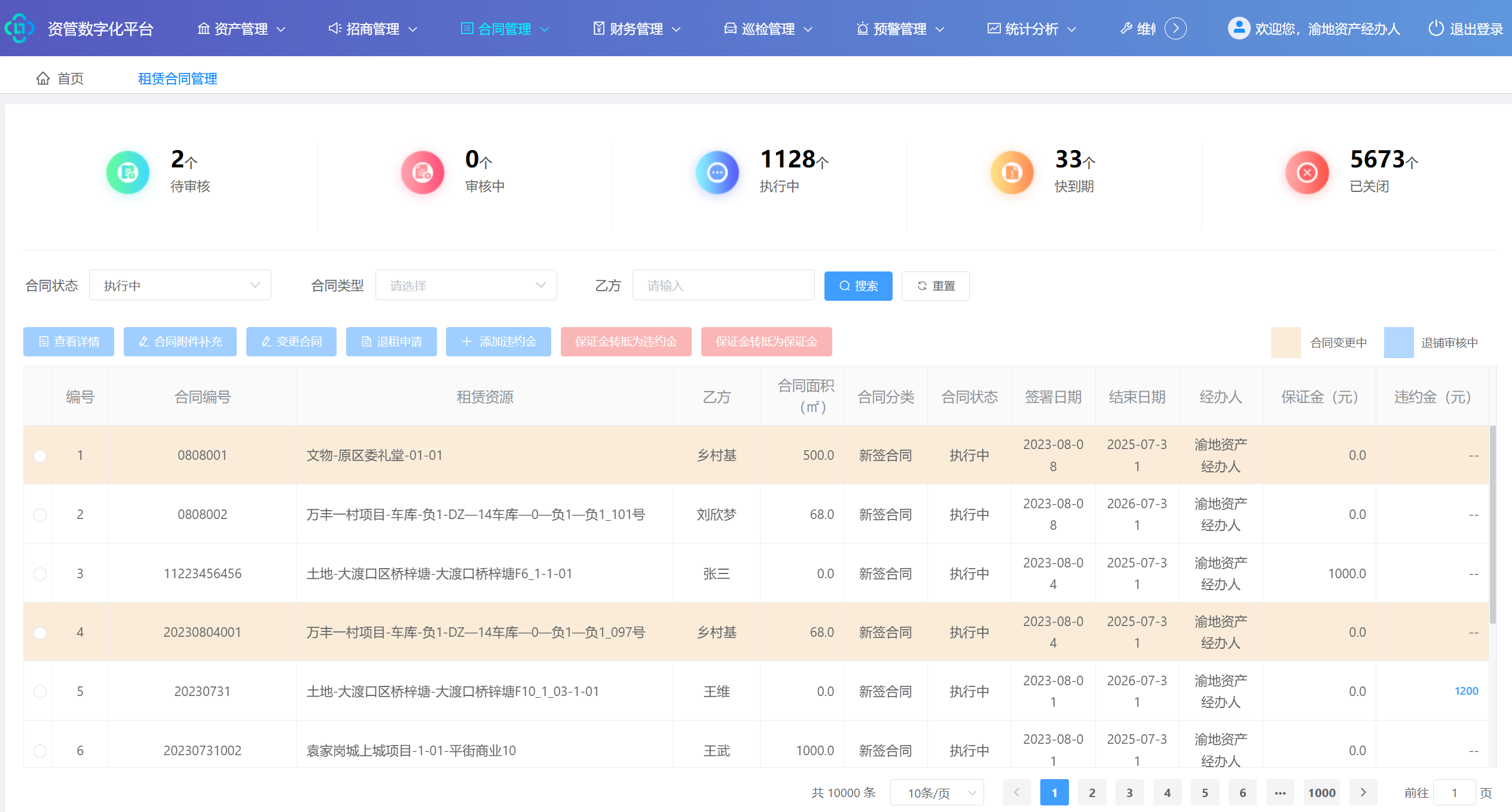Select radio for contract 0808001
1512x812 pixels.
(x=40, y=456)
